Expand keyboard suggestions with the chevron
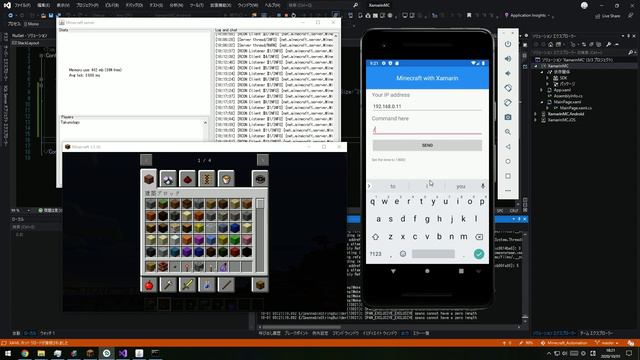This screenshot has width=640, height=360. point(369,186)
